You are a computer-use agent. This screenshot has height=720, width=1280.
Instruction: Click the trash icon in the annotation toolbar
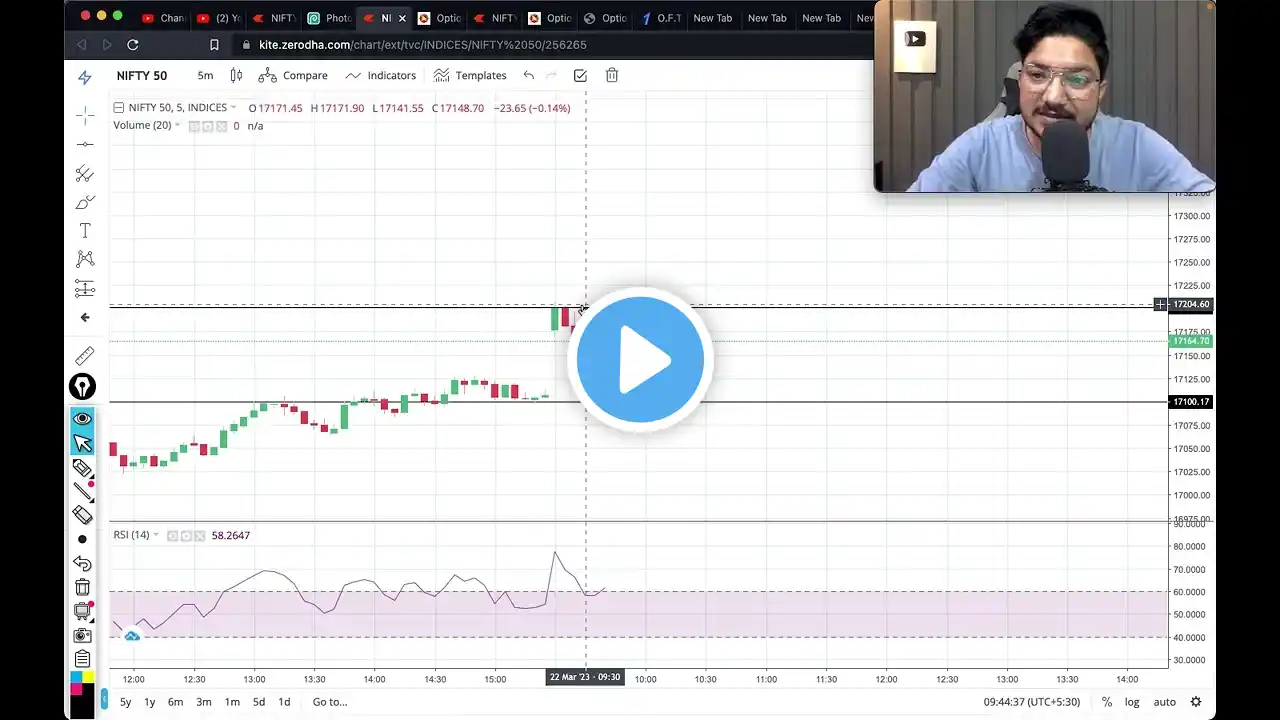82,587
